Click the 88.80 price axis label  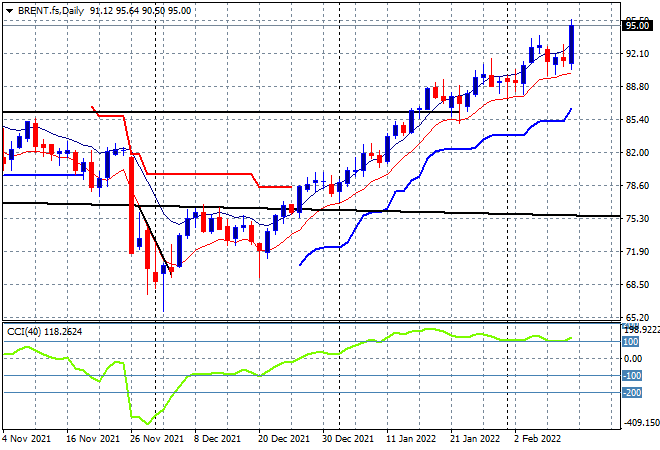(x=637, y=87)
